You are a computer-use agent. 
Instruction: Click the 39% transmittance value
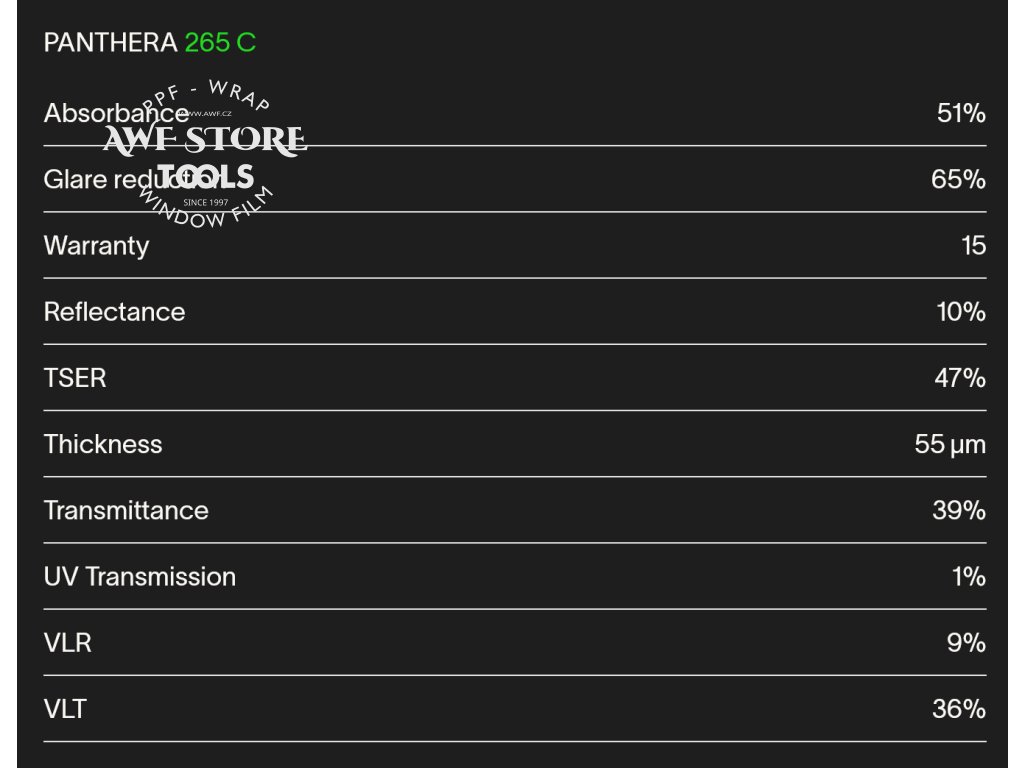pyautogui.click(x=958, y=510)
